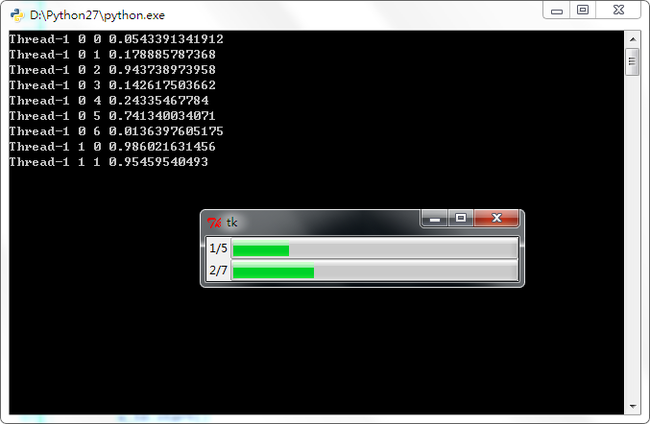Click console line with 0.24335467784
The width and height of the screenshot is (650, 424).
pyautogui.click(x=109, y=100)
